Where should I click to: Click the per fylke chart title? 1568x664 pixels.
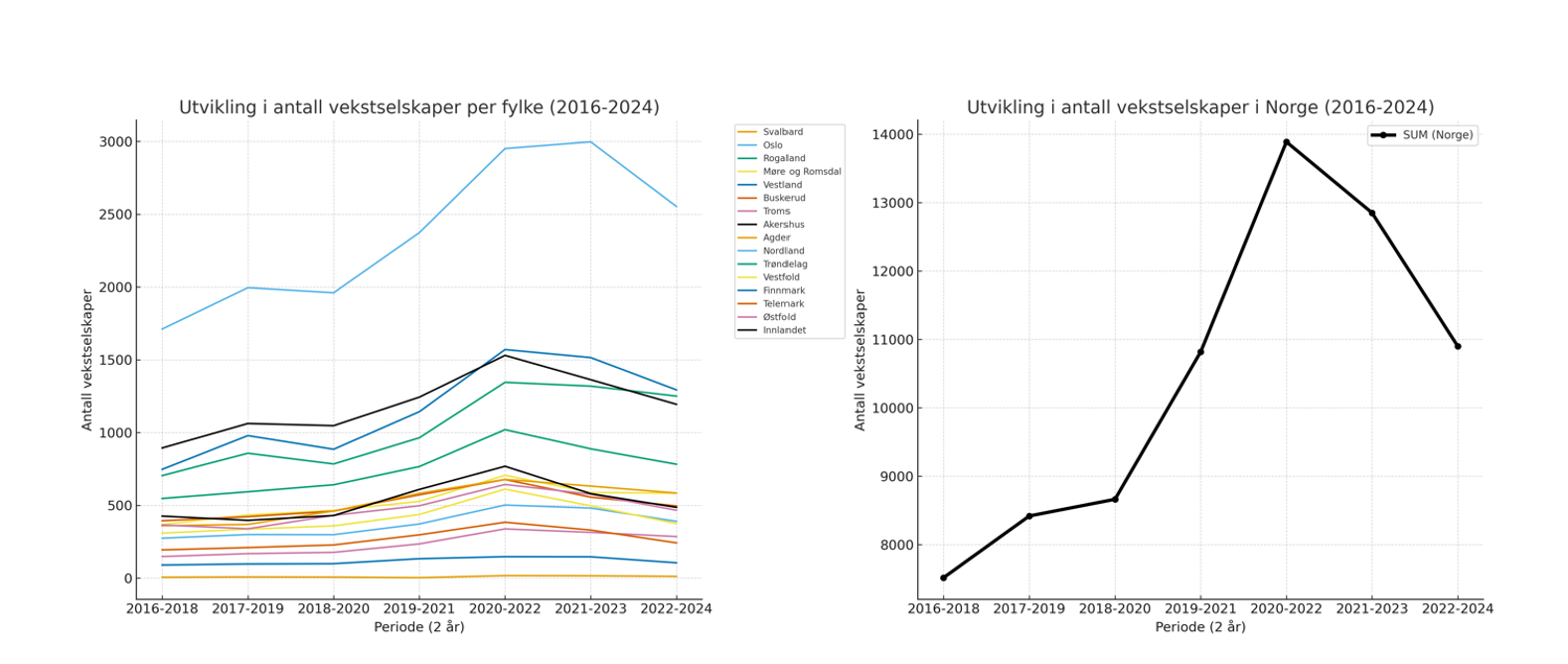click(418, 107)
